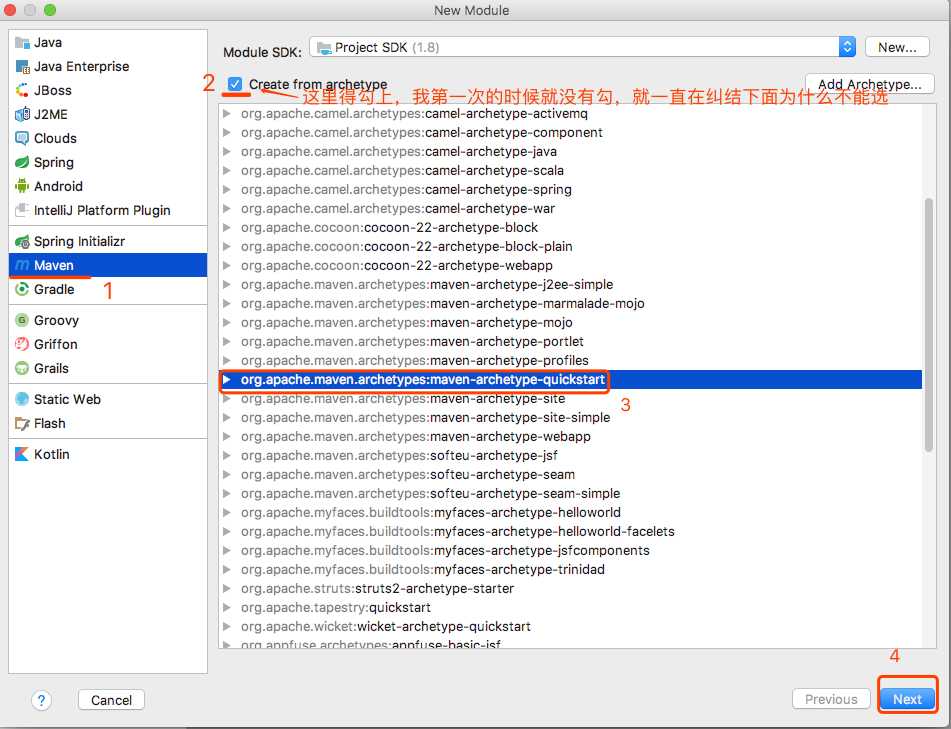The width and height of the screenshot is (951, 729).
Task: Click the Android robot icon
Action: click(x=22, y=186)
